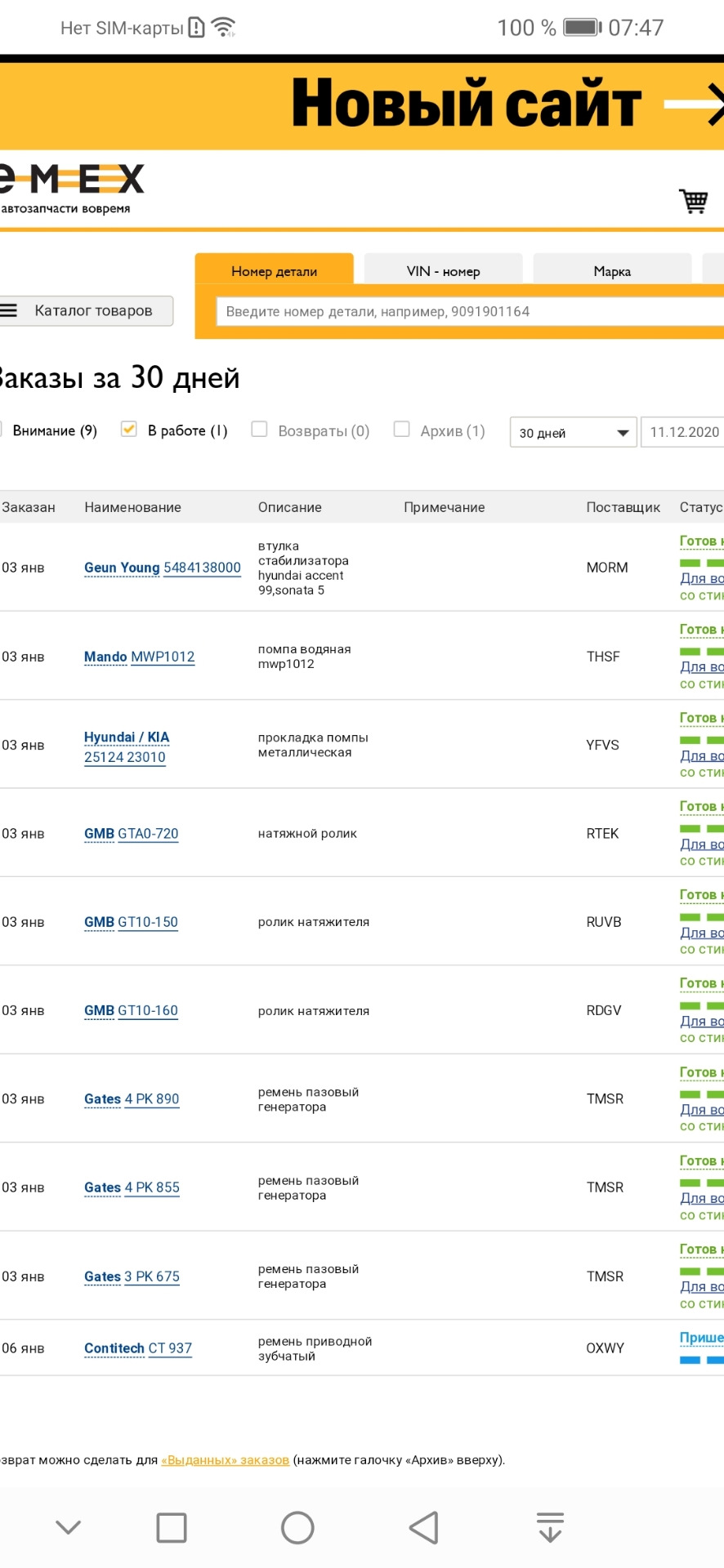This screenshot has height=1568, width=724.
Task: Open the 11.12.2020 date picker field
Action: pos(685,432)
